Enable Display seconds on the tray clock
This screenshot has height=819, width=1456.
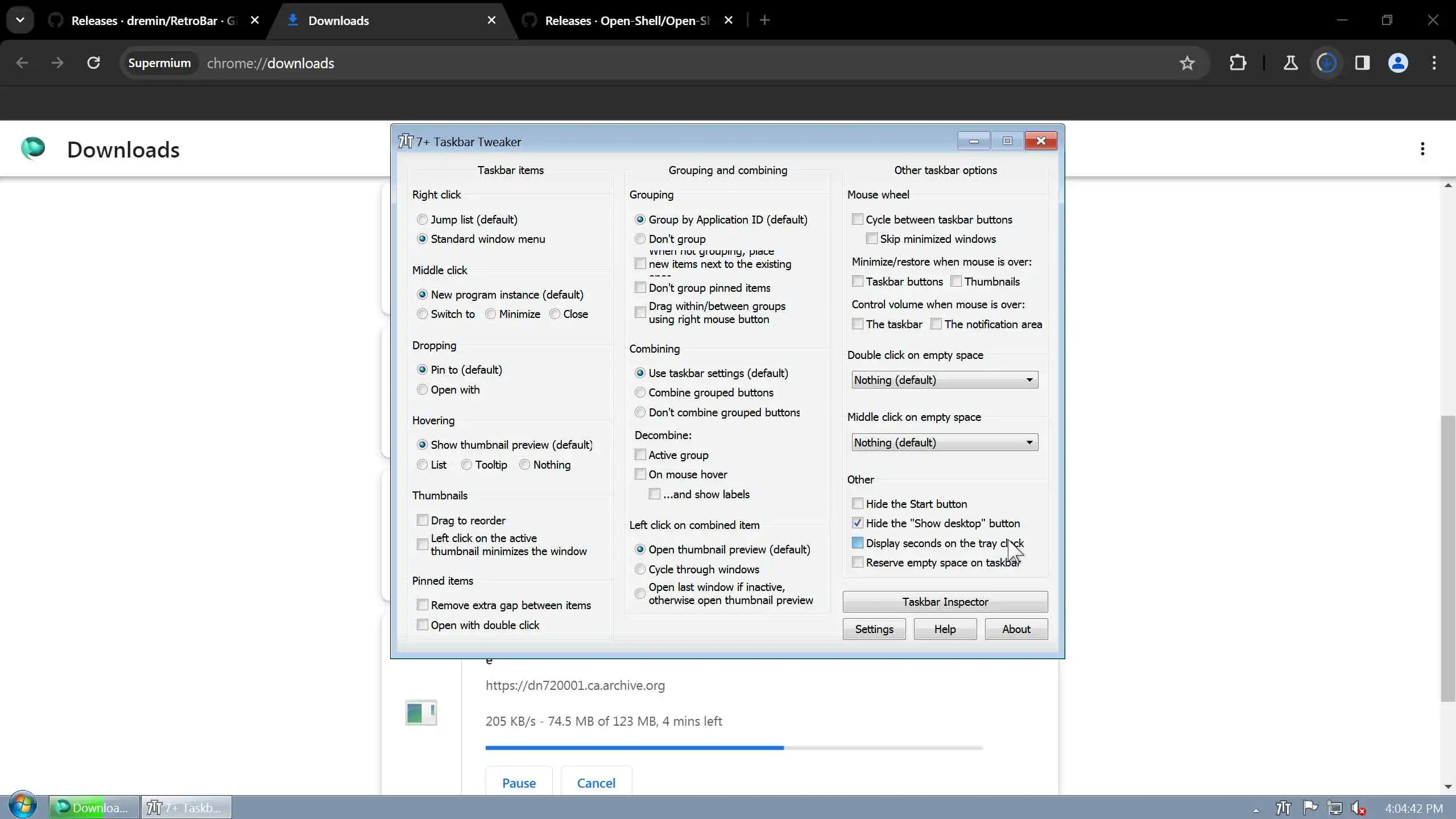click(x=858, y=543)
